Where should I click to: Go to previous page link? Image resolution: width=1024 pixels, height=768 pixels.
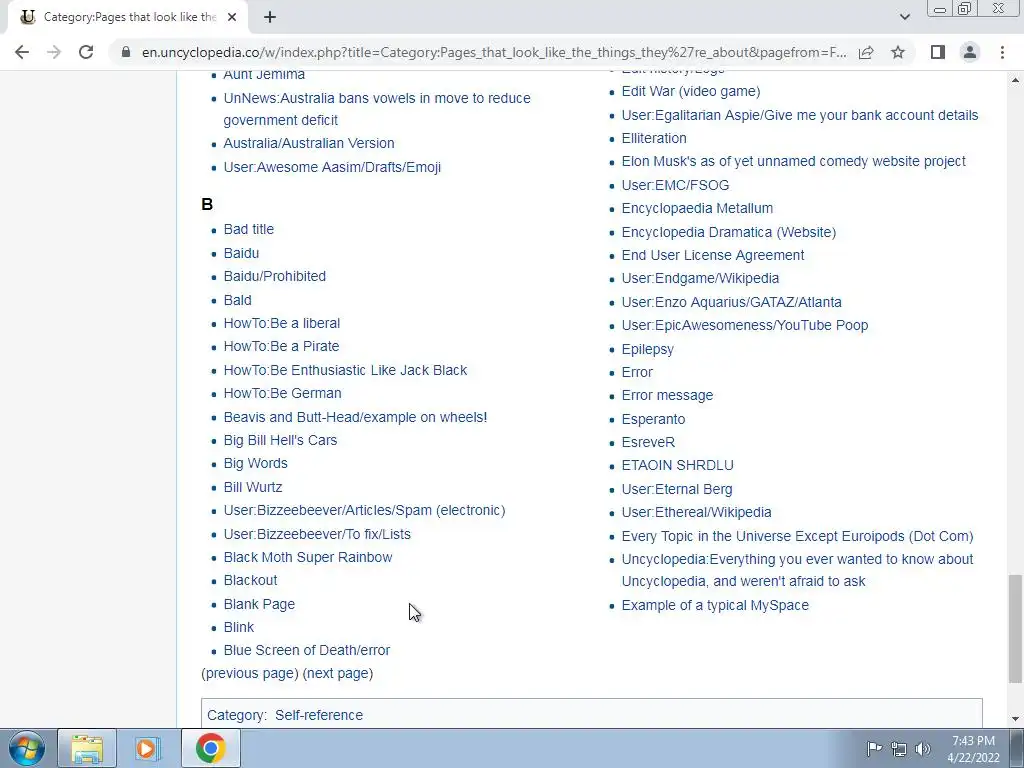pyautogui.click(x=250, y=673)
